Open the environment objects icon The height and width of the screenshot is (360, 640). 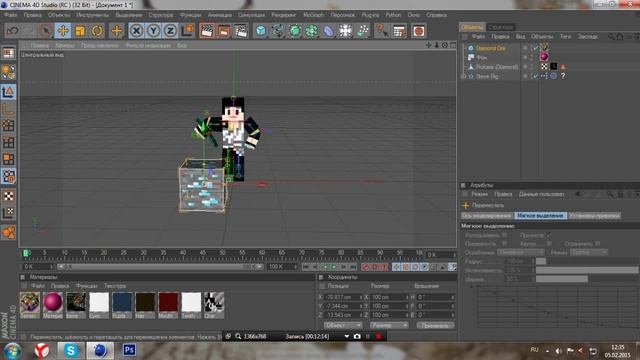345,31
